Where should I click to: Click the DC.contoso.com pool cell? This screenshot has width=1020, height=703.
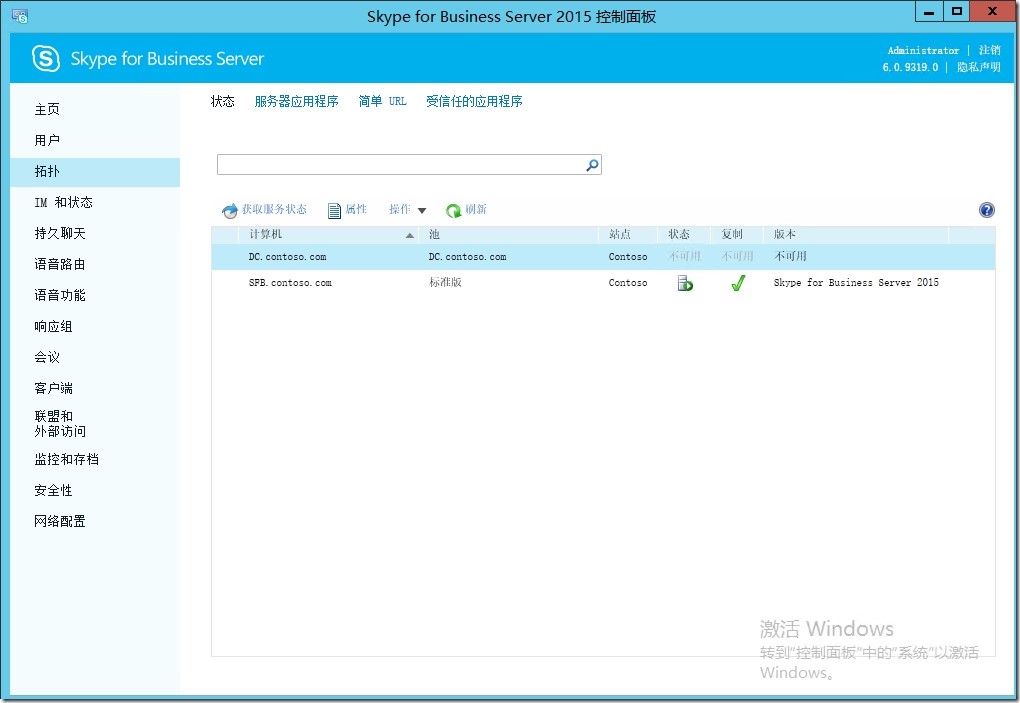(x=467, y=257)
